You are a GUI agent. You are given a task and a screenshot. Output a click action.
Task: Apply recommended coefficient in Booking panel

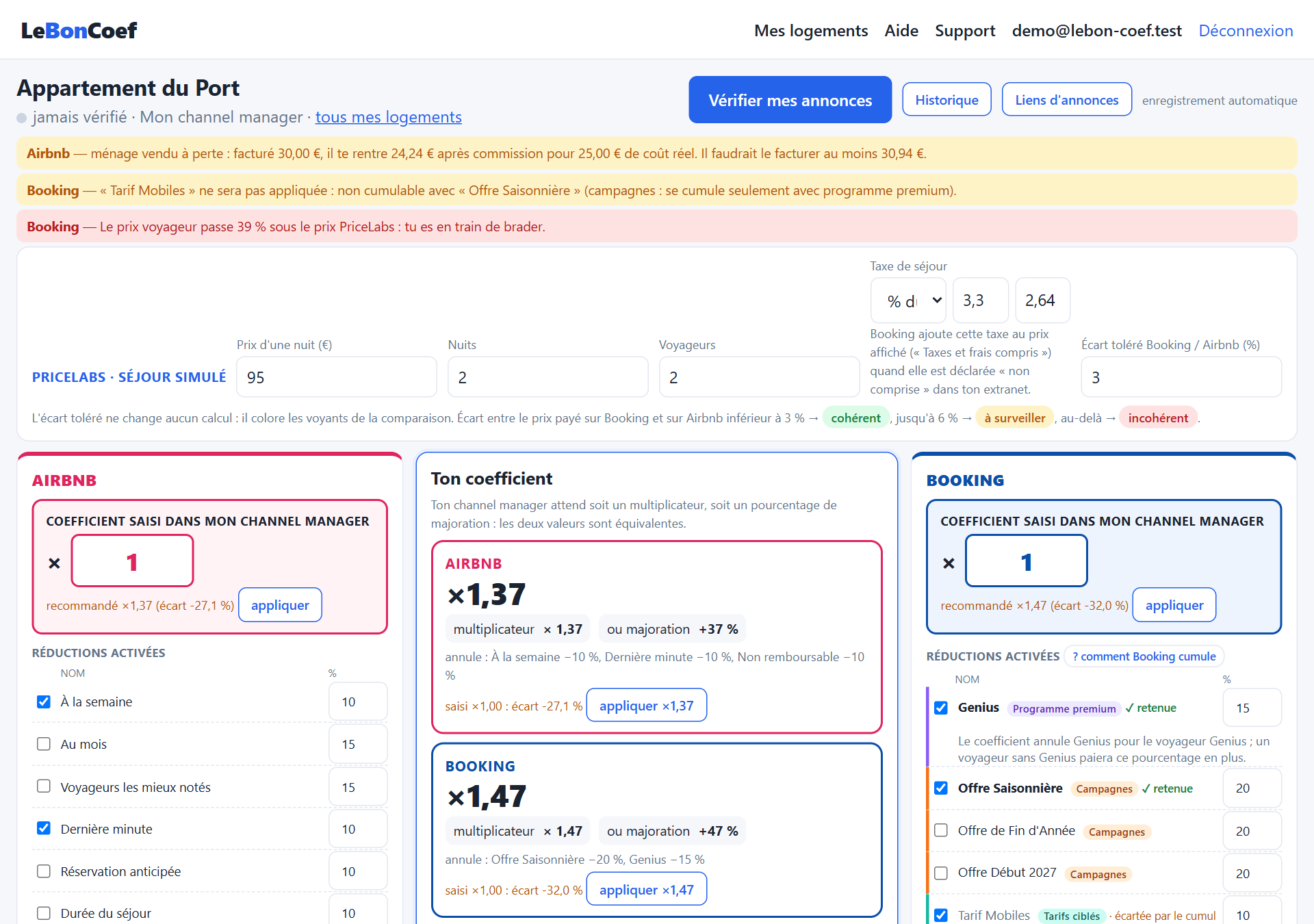point(1174,605)
